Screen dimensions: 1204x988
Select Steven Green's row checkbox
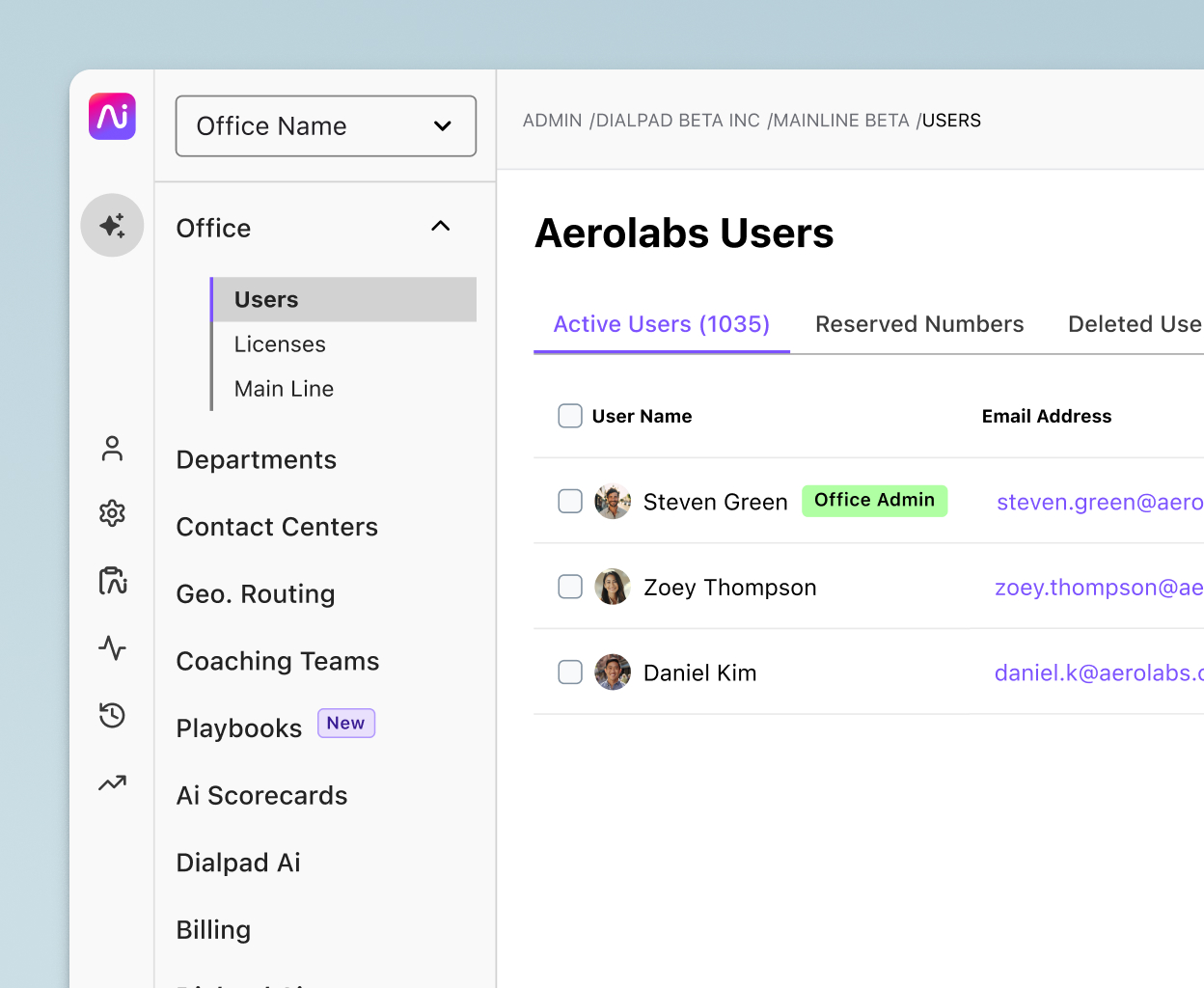coord(570,501)
